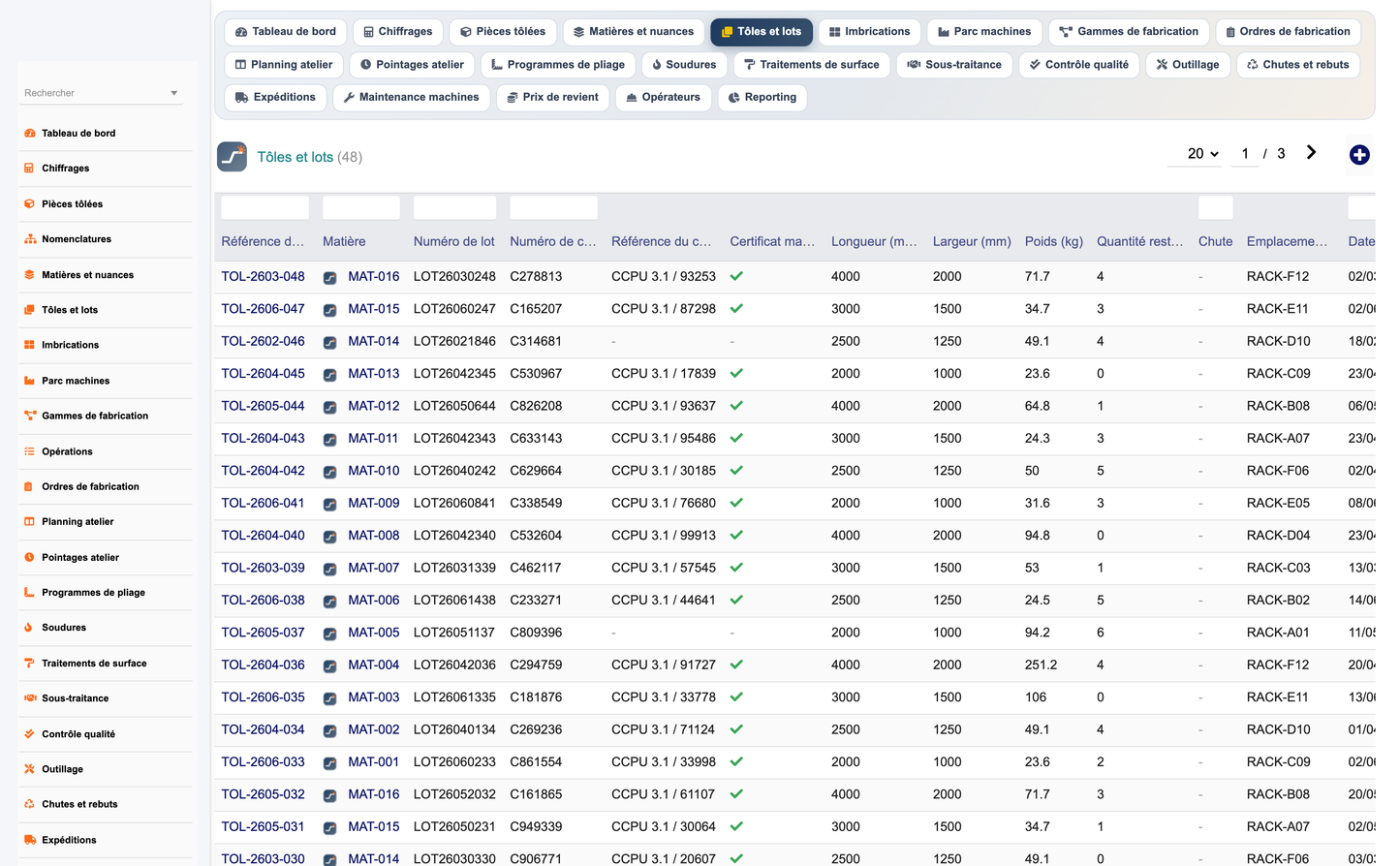
Task: Click the Chute filter input field
Action: 1215,207
